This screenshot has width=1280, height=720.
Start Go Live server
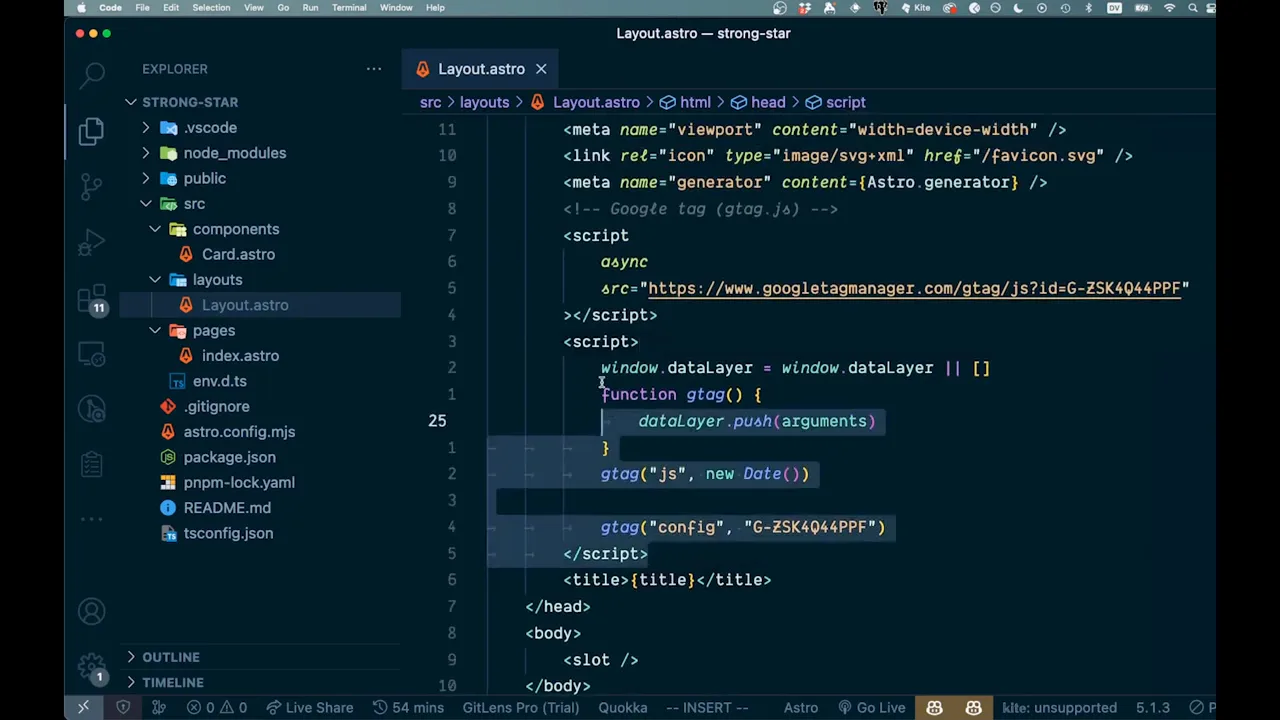870,707
